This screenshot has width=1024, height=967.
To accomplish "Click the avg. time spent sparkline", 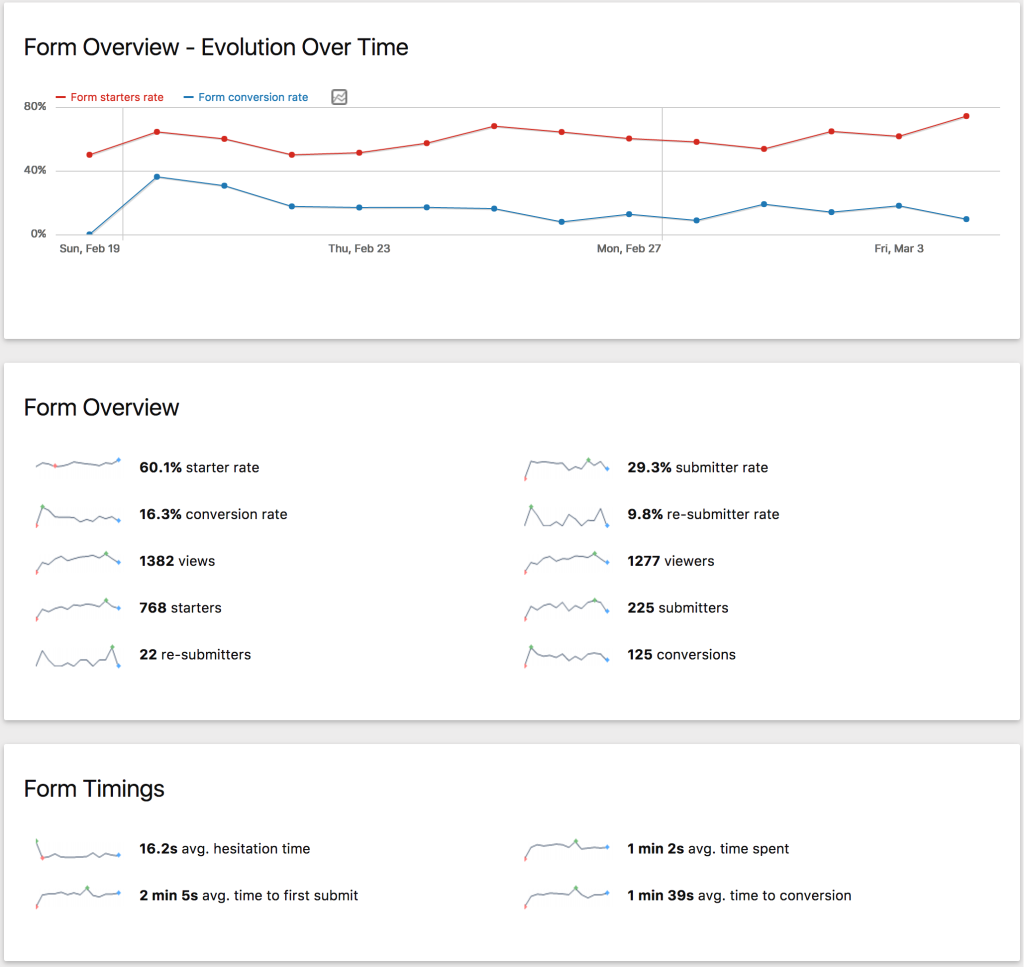I will click(566, 848).
